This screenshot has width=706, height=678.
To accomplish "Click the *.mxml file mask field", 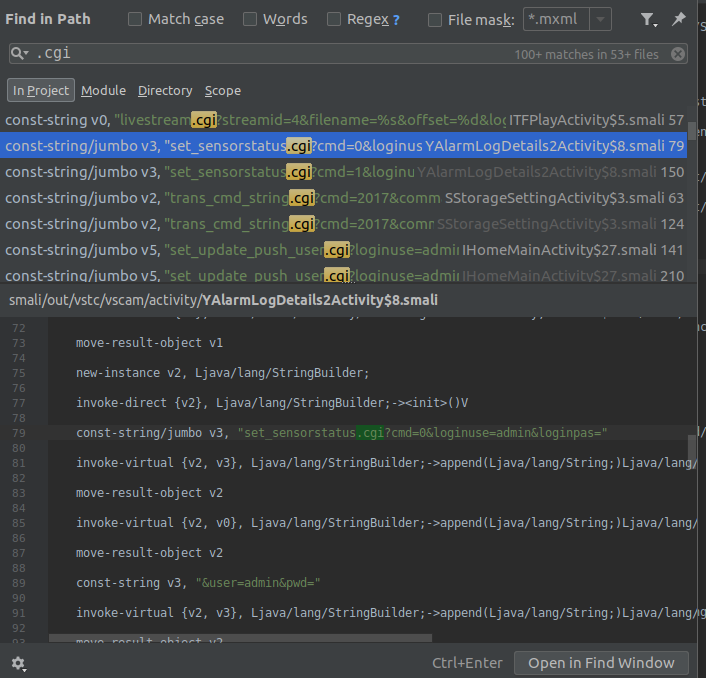I will click(x=557, y=19).
